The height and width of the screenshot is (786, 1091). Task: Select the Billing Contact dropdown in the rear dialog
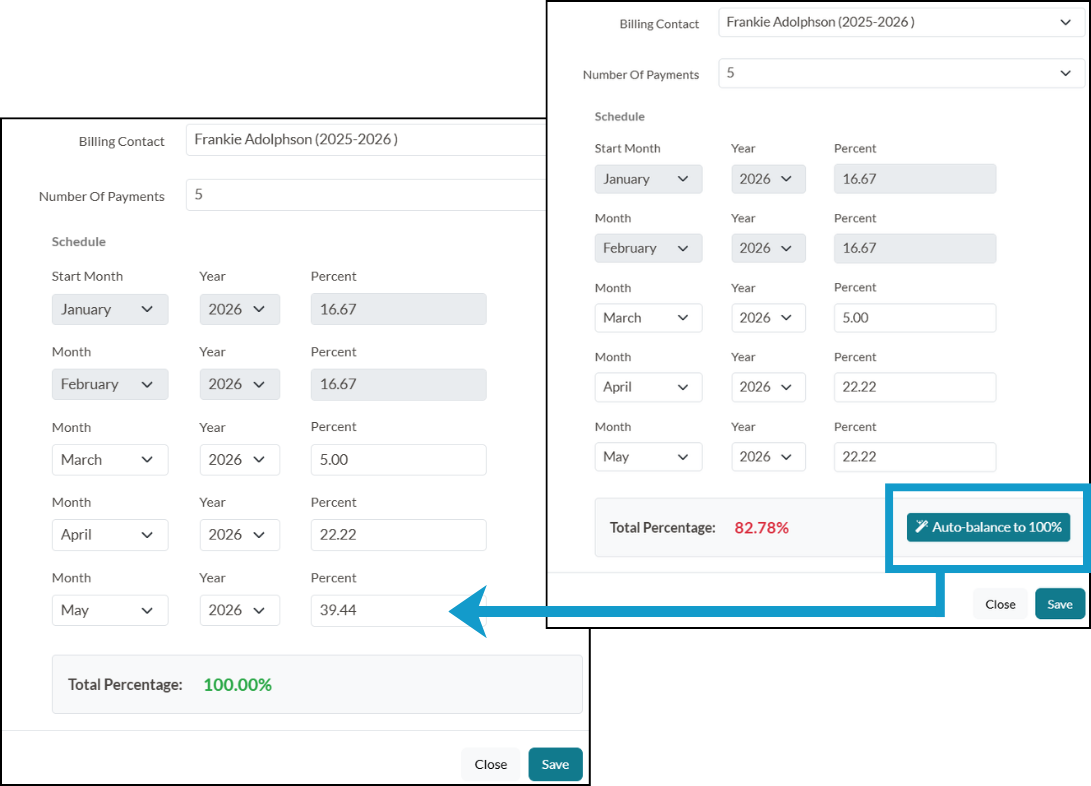900,22
